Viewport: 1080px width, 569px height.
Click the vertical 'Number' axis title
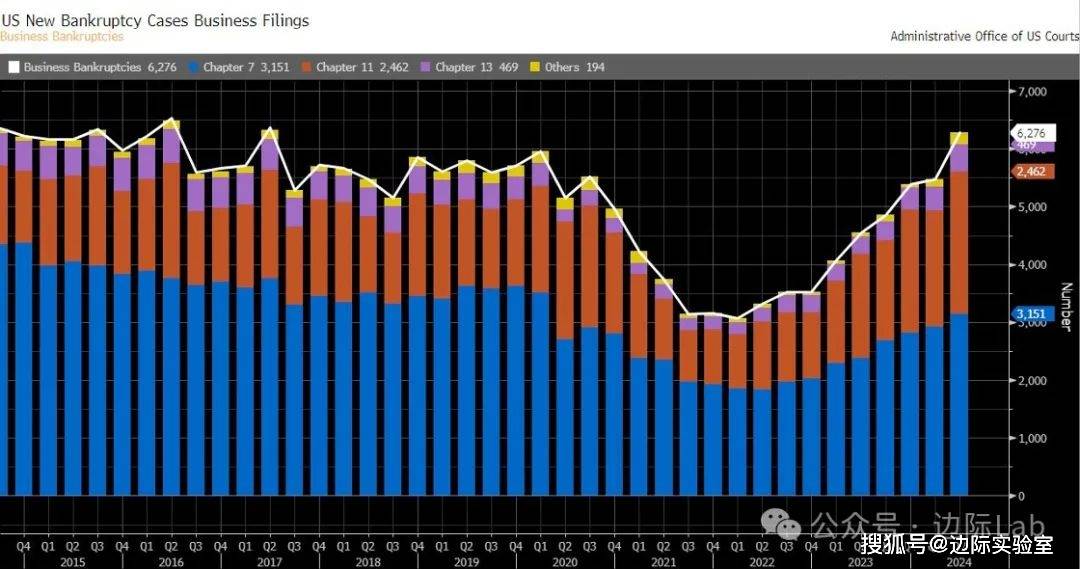[1066, 307]
